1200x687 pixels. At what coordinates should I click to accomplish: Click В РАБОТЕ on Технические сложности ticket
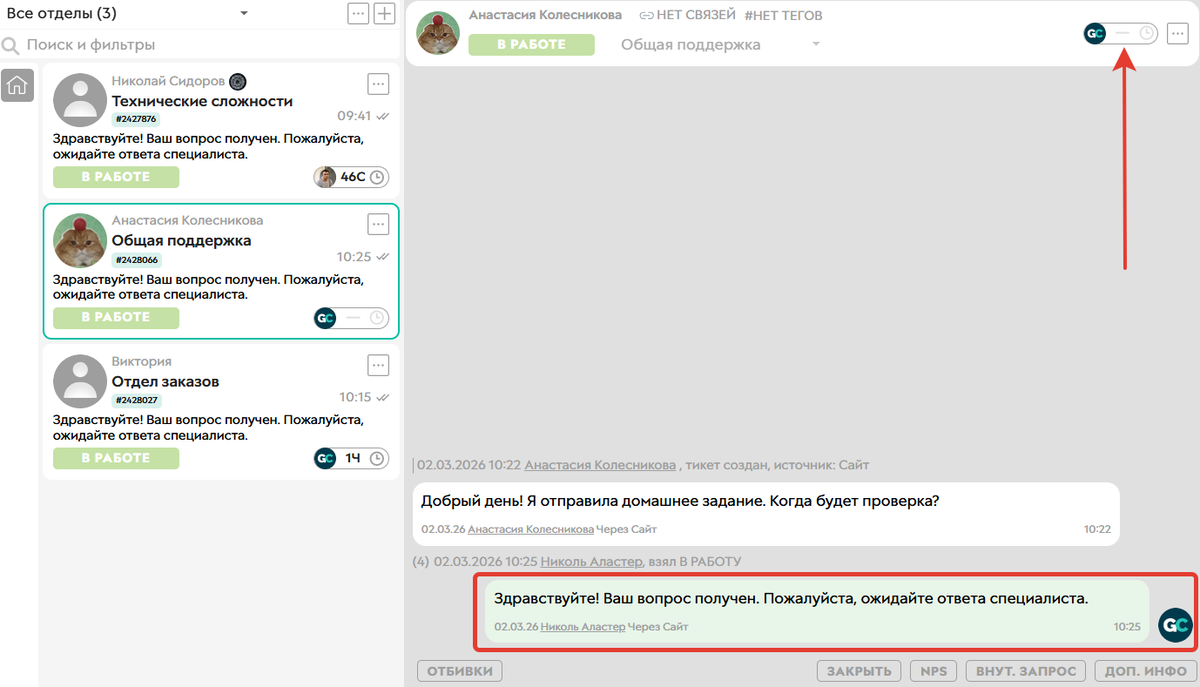pos(116,177)
